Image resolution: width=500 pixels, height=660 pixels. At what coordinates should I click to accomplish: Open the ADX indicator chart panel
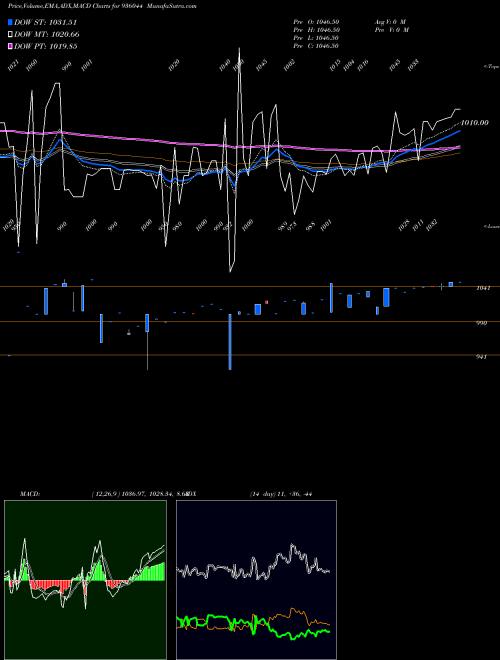256,580
